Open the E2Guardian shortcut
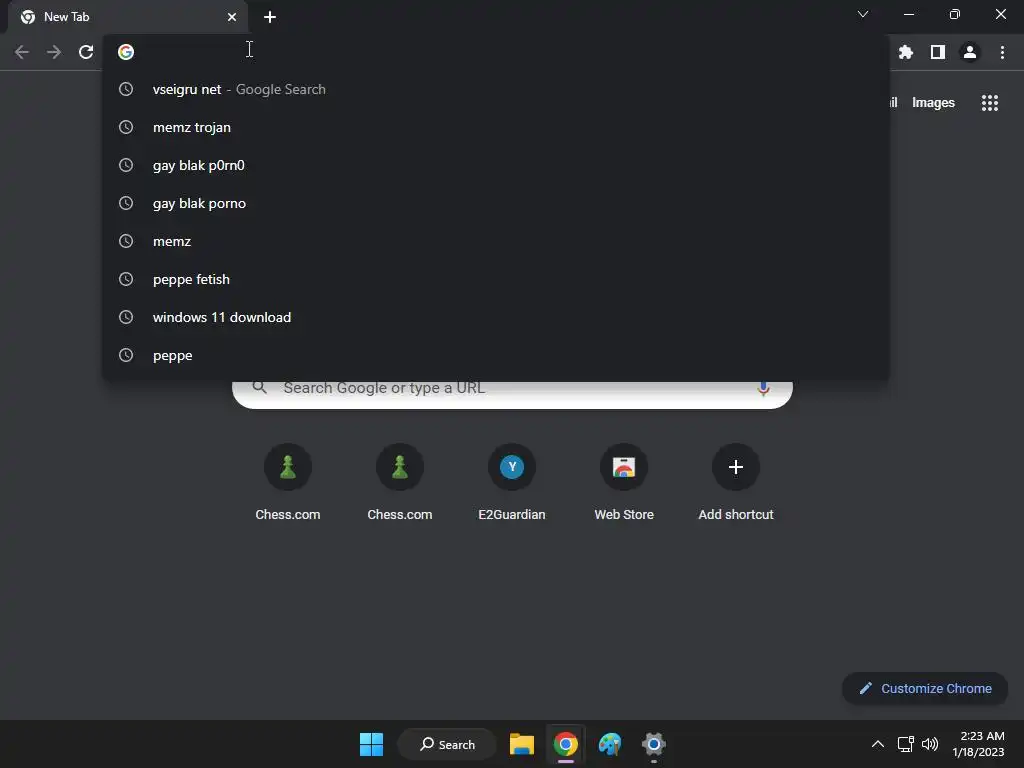Image resolution: width=1024 pixels, height=768 pixels. (x=511, y=482)
